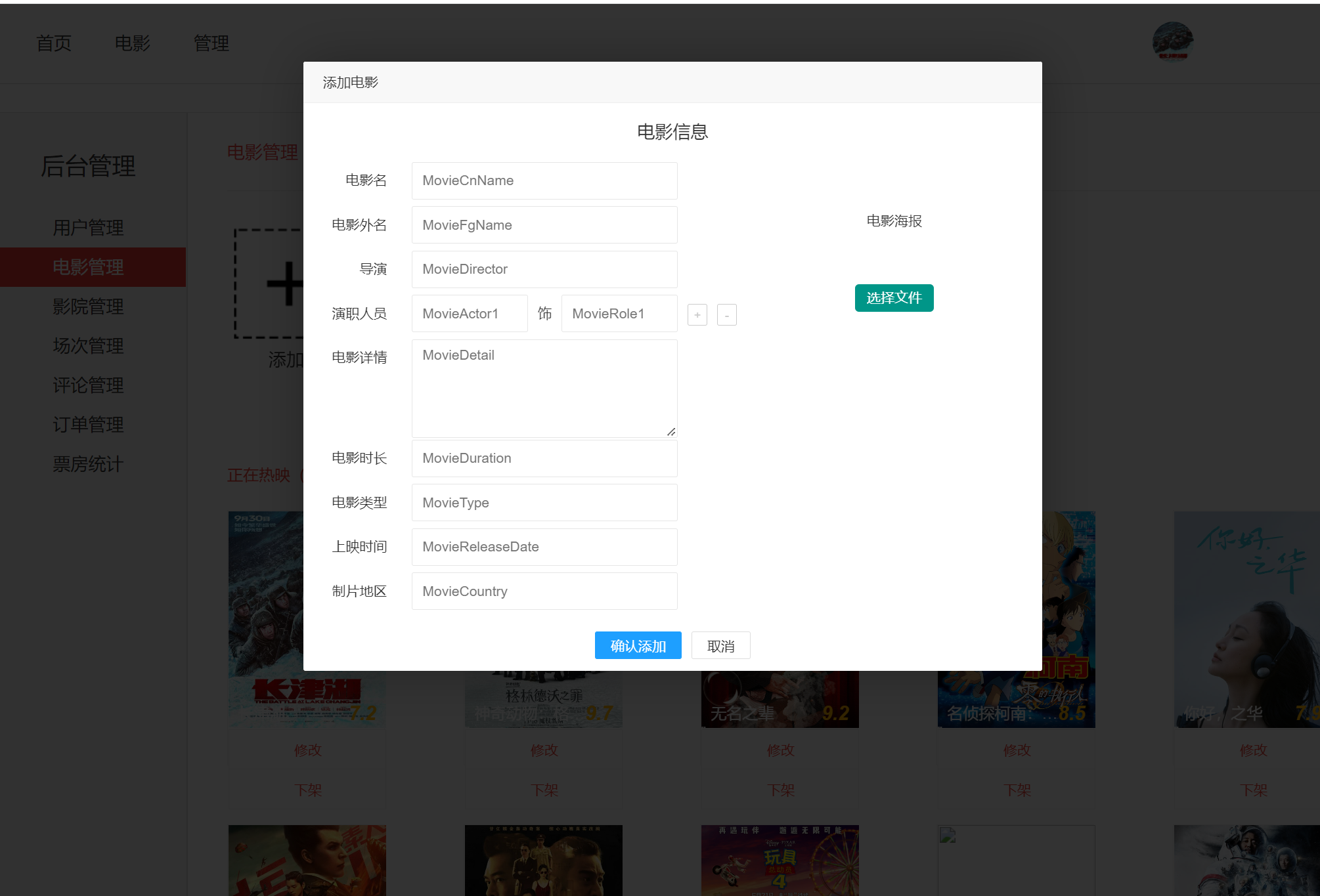
Task: Click the 你好，之华 movie poster thumbnail
Action: click(1248, 619)
